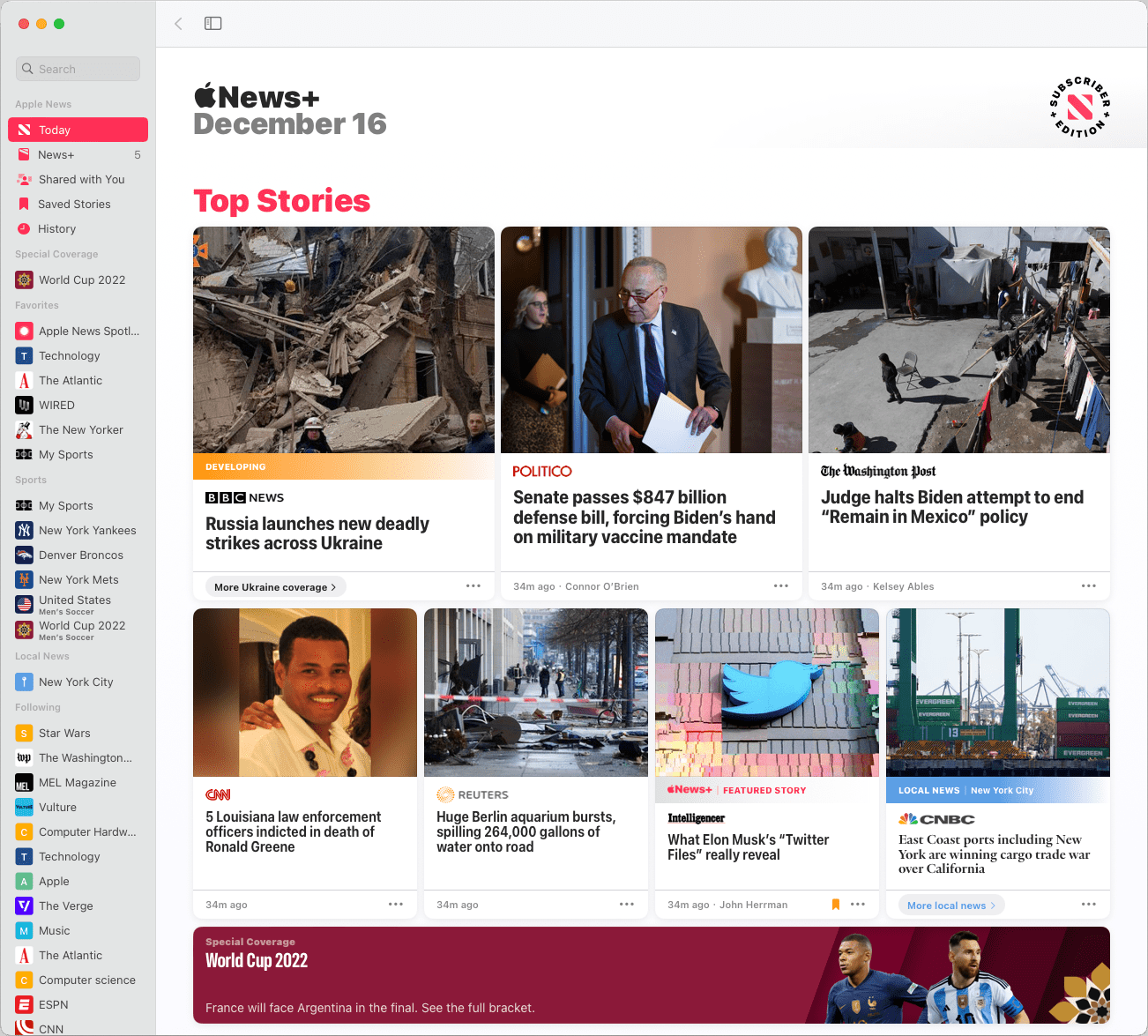The height and width of the screenshot is (1036, 1148).
Task: Open Louisiana law enforcement officers indicted story
Action: click(294, 831)
